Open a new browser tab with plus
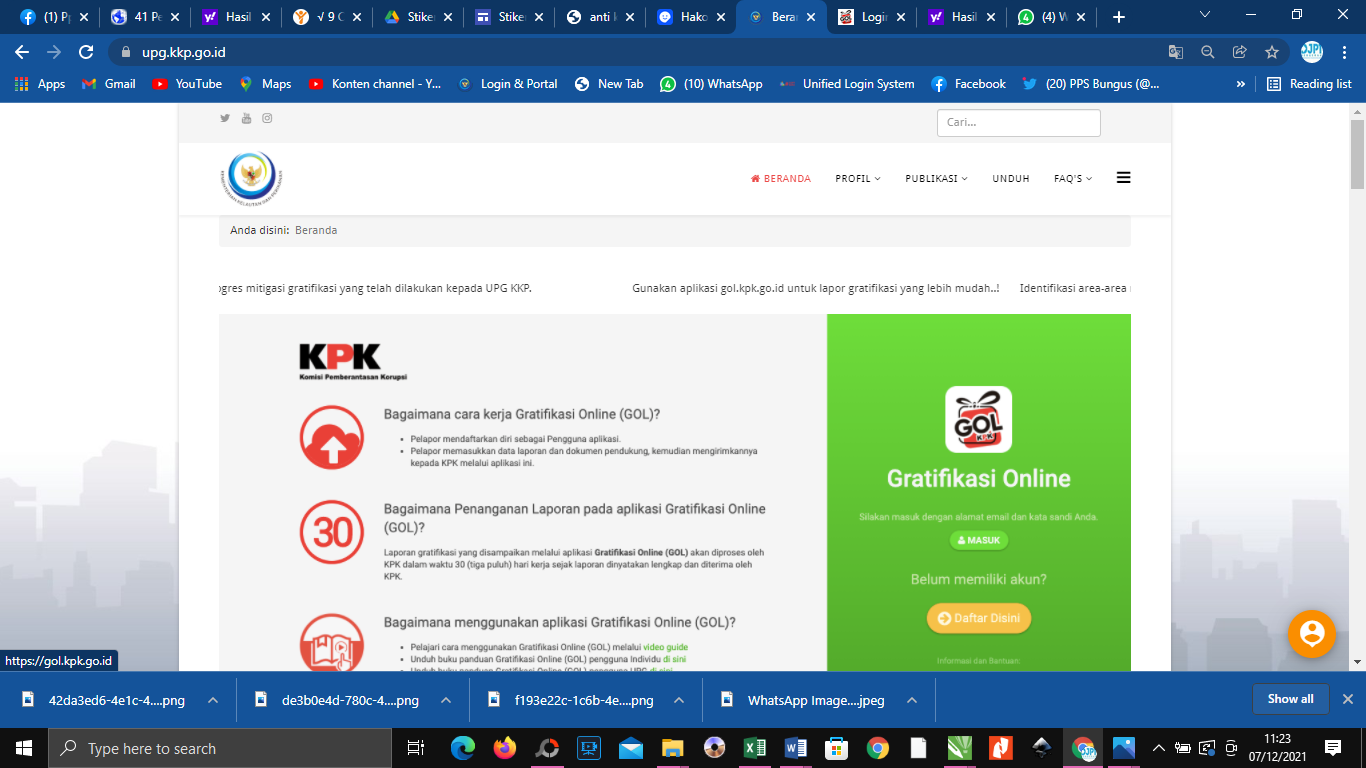1366x768 pixels. 1119,17
